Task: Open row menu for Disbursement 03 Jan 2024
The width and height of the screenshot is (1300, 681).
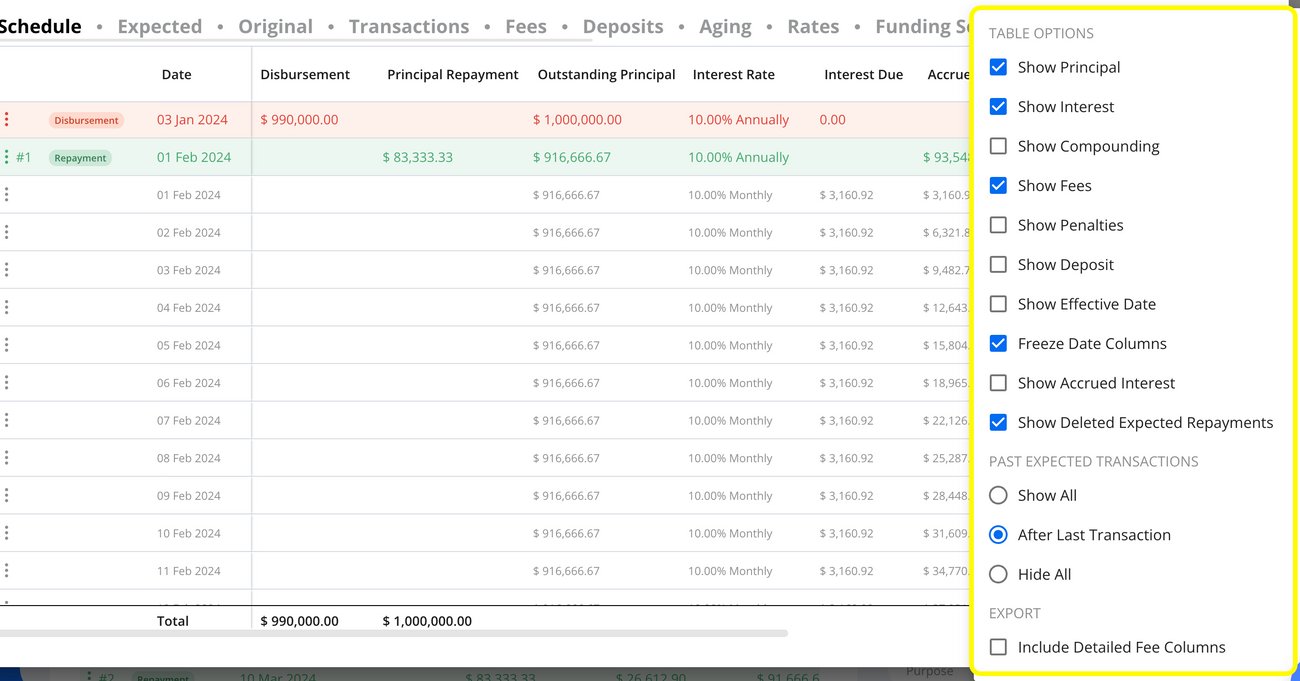Action: coord(7,119)
